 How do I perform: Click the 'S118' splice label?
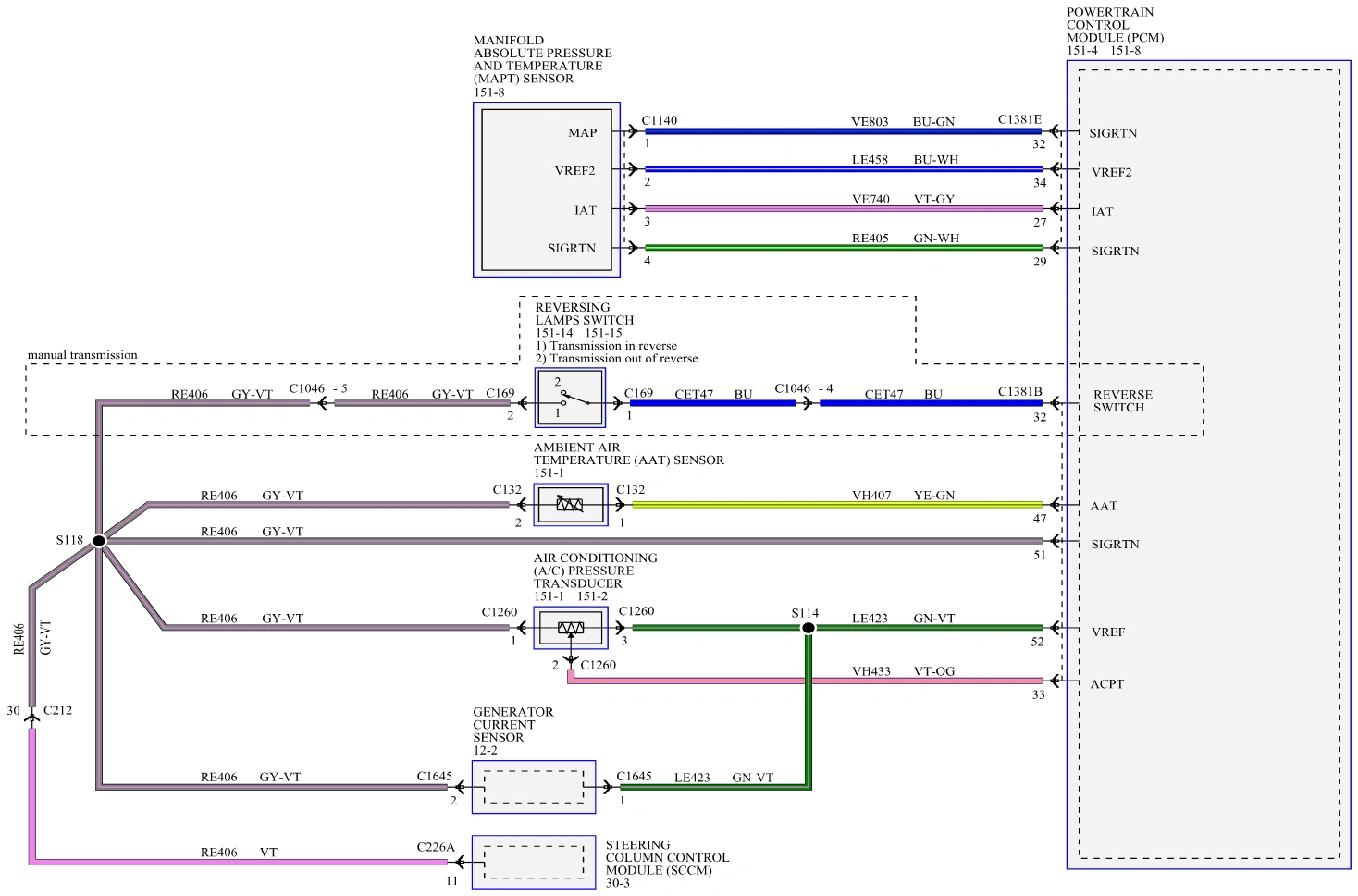pos(69,540)
